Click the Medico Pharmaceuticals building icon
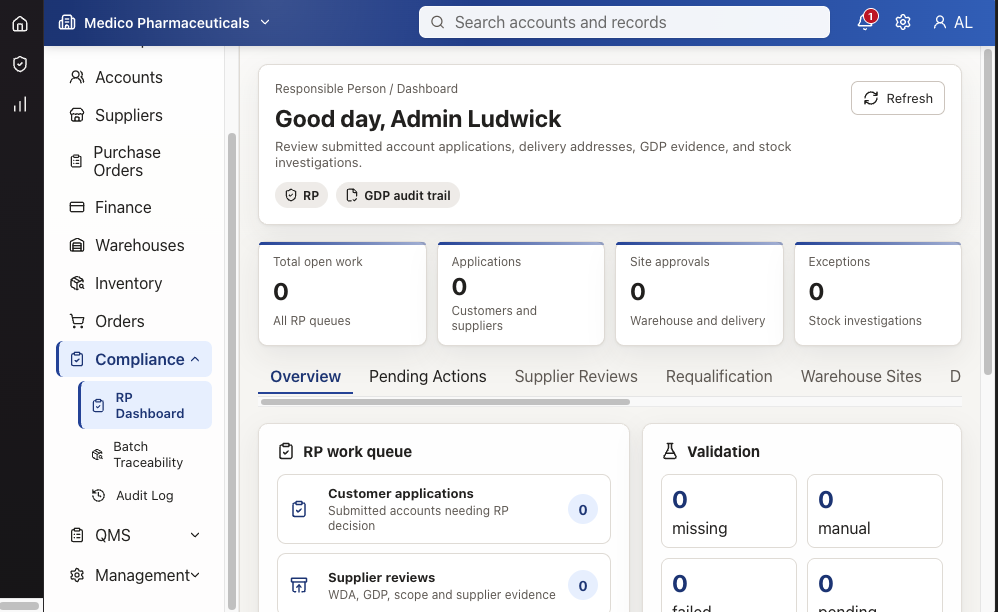 coord(67,22)
